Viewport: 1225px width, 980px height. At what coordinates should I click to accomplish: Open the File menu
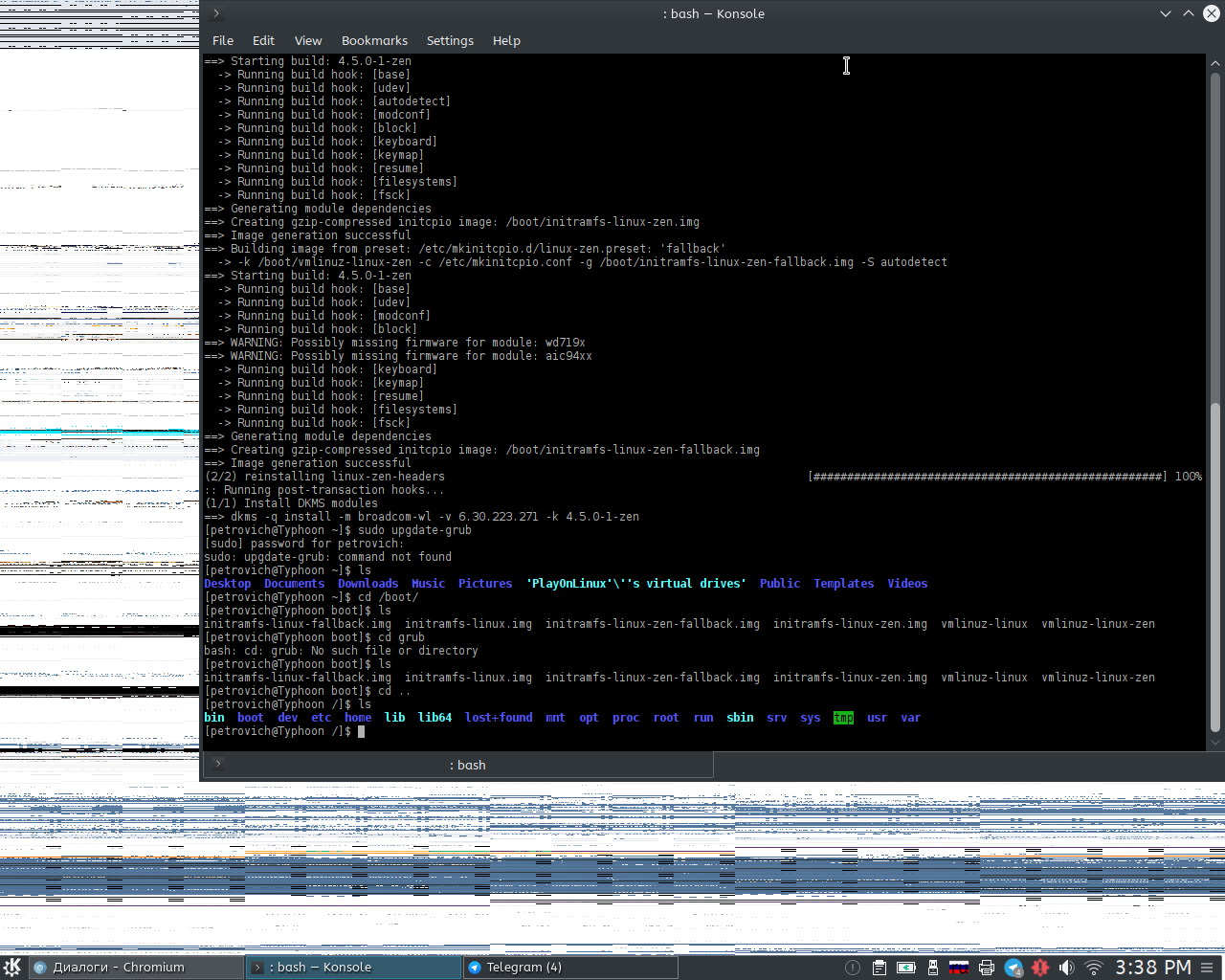[223, 40]
